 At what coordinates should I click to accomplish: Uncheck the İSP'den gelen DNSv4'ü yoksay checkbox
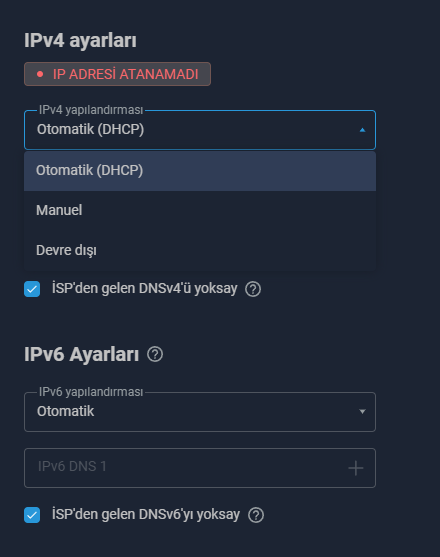pyautogui.click(x=32, y=289)
